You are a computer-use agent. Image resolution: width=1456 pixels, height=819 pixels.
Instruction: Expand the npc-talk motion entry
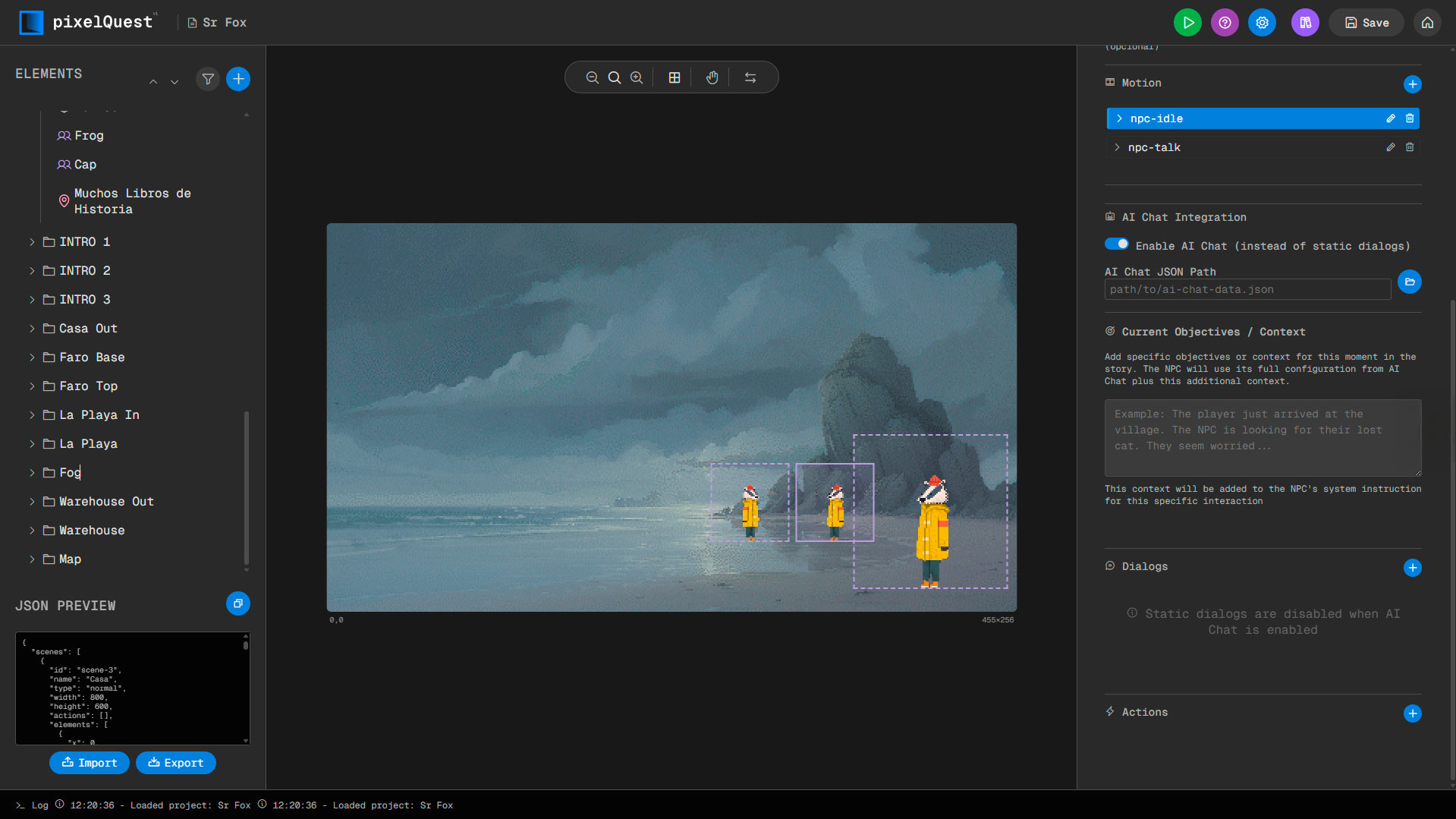1118,147
